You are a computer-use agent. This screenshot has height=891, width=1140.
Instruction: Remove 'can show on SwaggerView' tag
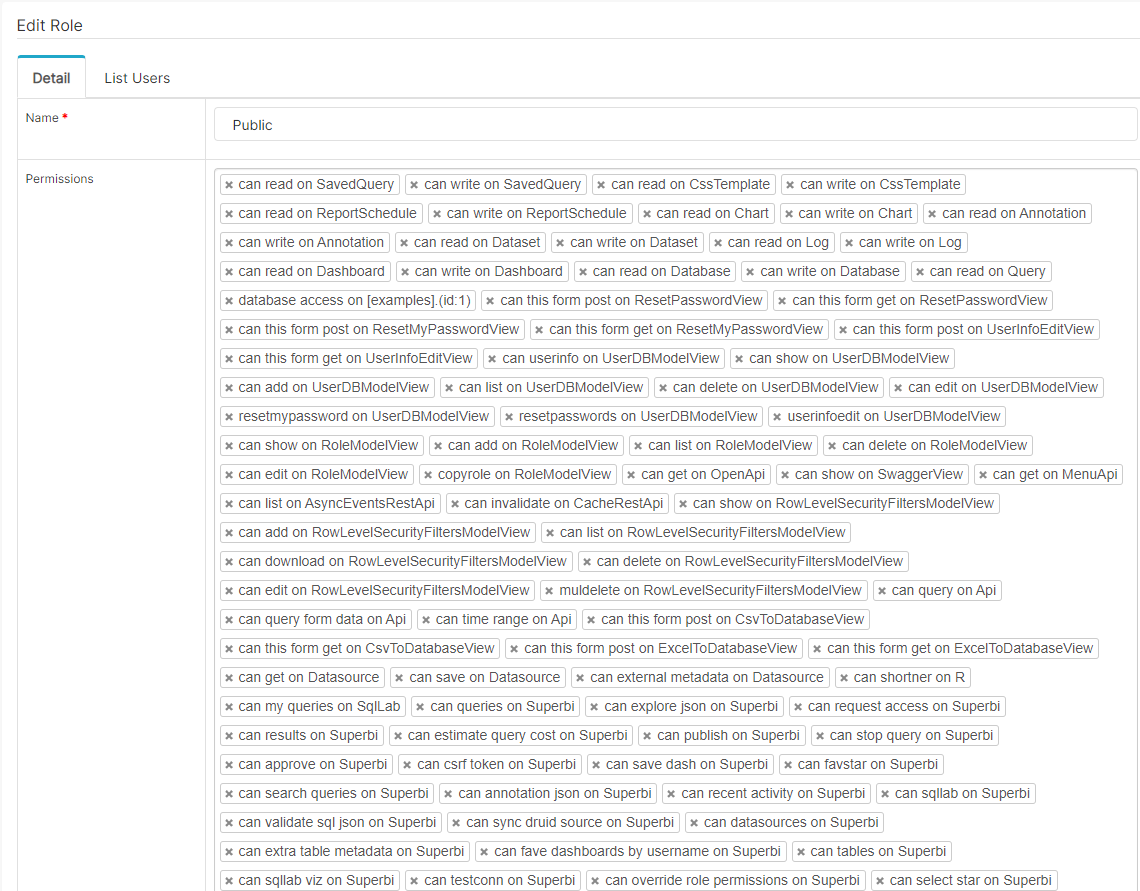(785, 476)
